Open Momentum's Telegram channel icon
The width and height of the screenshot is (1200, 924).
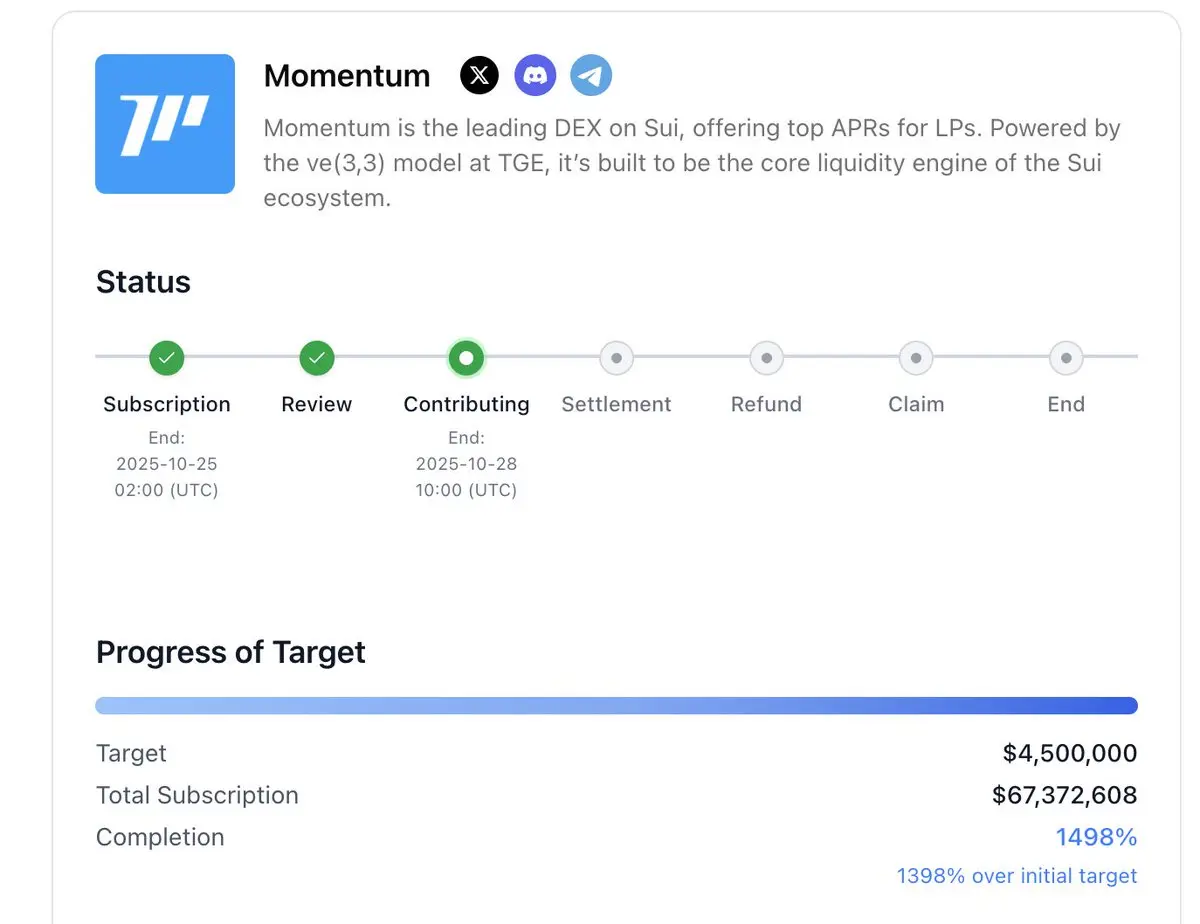coord(591,75)
